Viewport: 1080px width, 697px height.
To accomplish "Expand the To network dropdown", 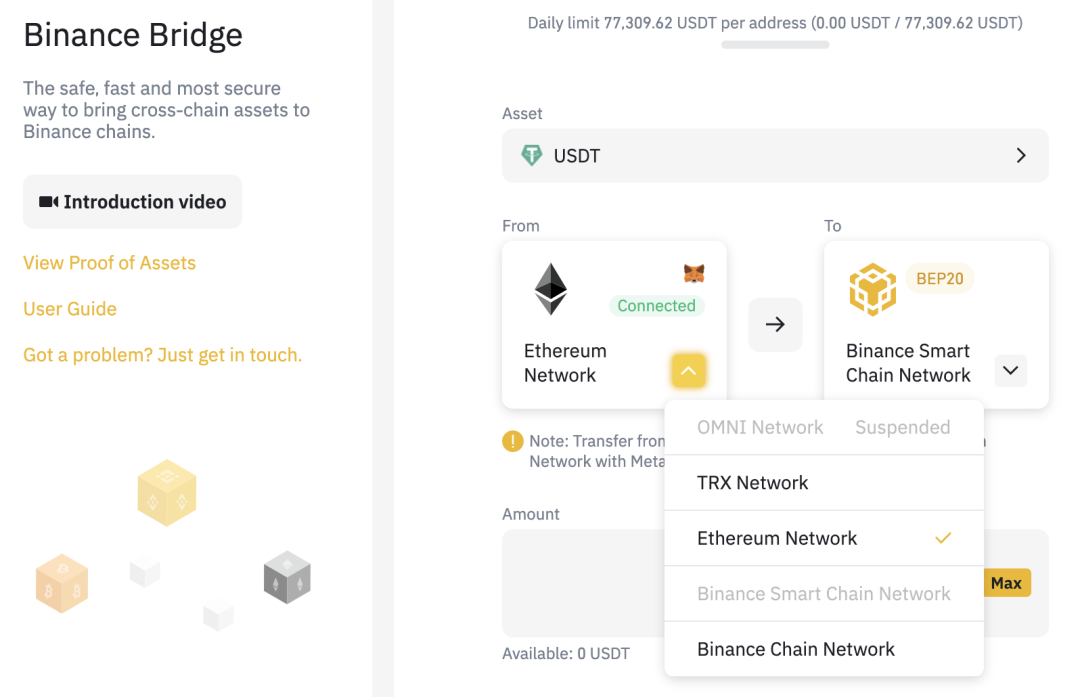I will 1010,371.
